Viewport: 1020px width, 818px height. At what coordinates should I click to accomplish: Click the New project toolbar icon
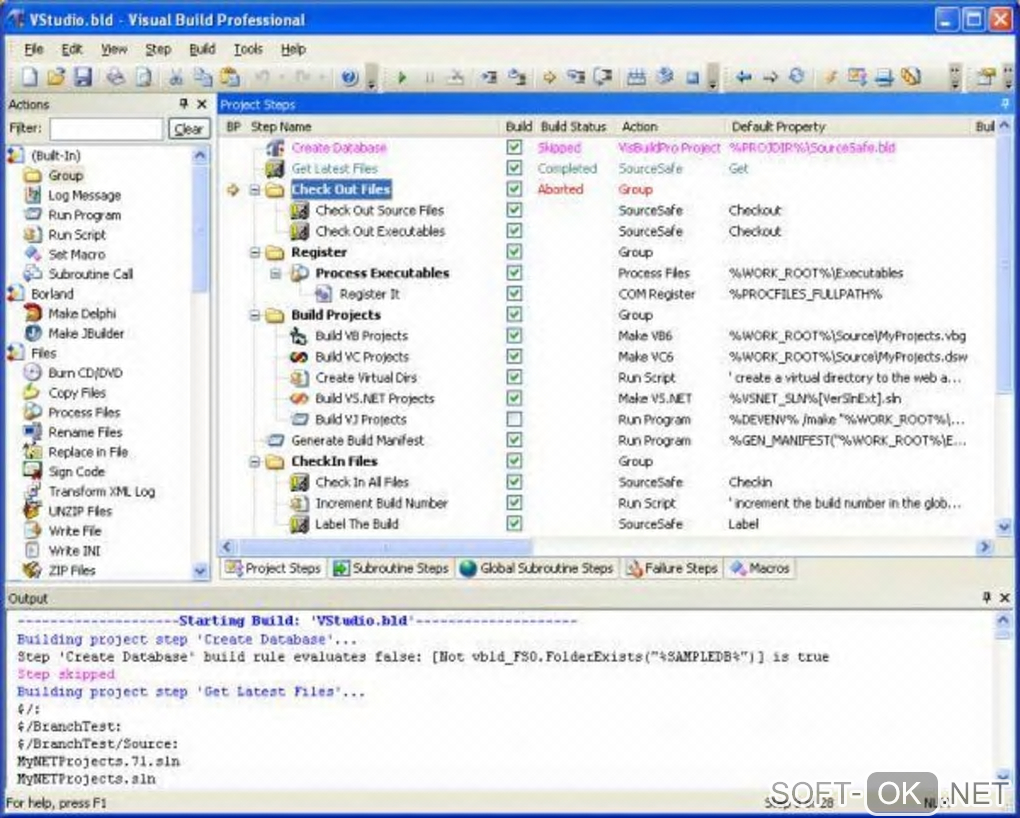29,77
